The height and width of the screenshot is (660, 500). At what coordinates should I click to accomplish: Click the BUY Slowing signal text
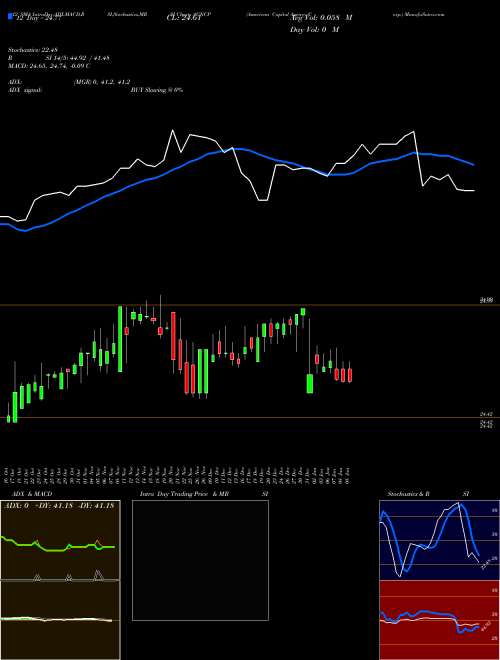pyautogui.click(x=157, y=90)
